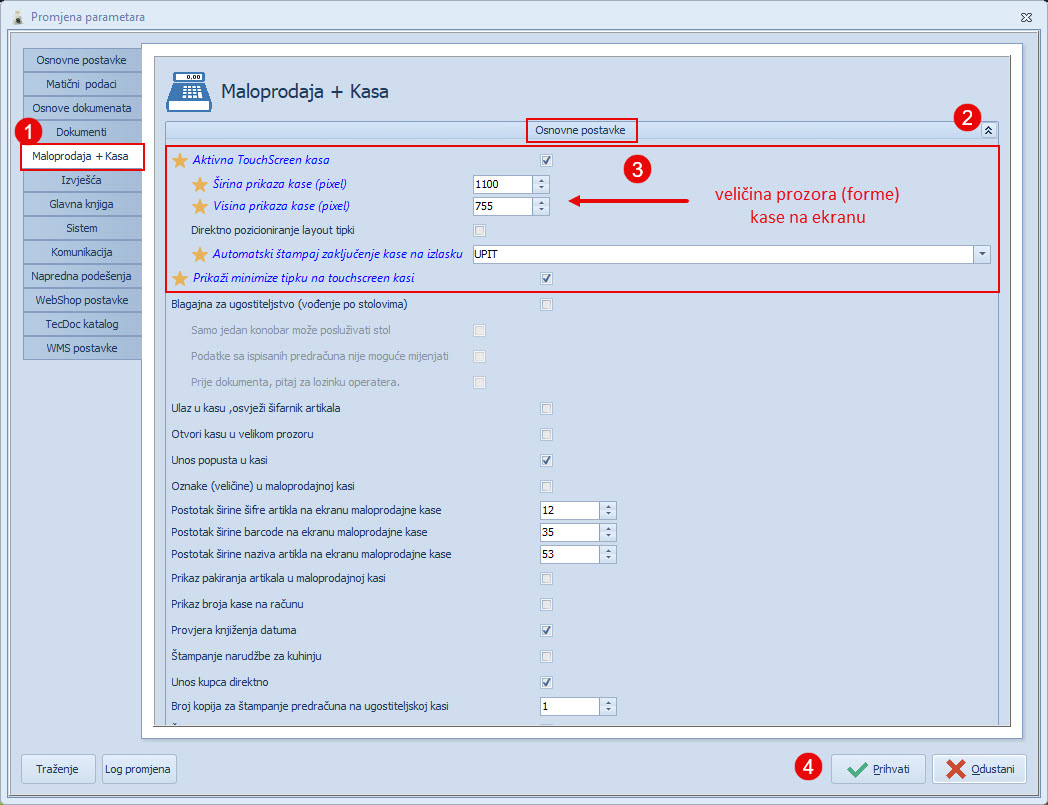The height and width of the screenshot is (805, 1048).
Task: Click the star icon beside Automatski štampaj zaključenje
Action: pyautogui.click(x=200, y=254)
